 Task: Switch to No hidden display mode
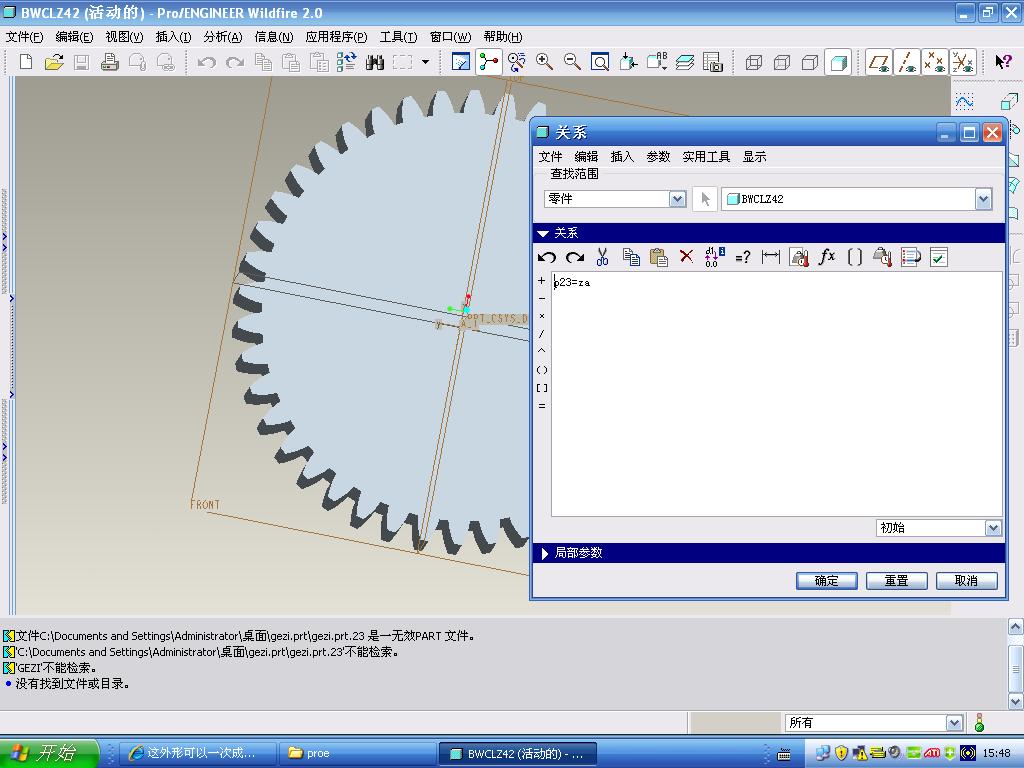click(x=810, y=62)
